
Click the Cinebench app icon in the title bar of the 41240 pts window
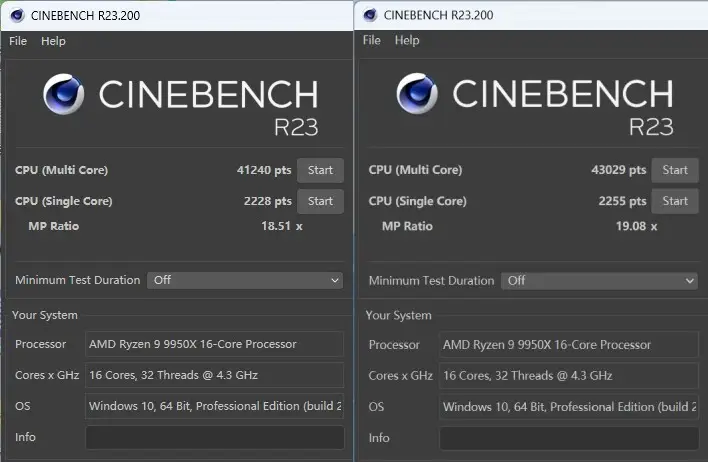(x=17, y=15)
